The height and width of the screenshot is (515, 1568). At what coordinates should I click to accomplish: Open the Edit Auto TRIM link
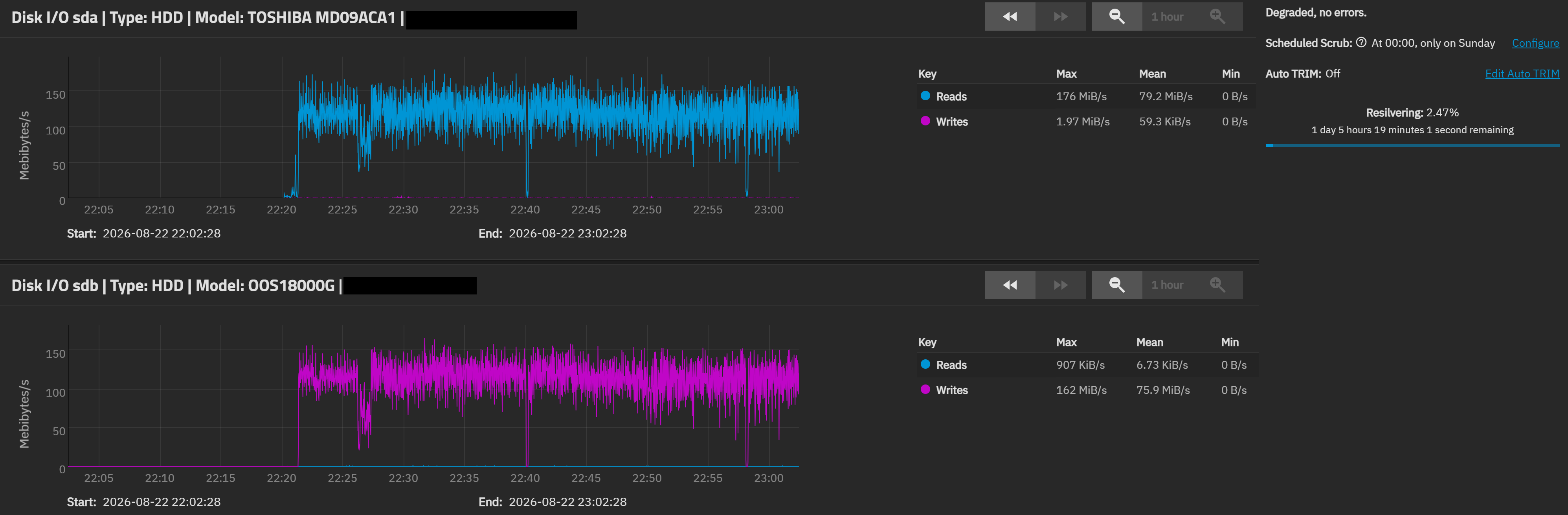[x=1522, y=74]
